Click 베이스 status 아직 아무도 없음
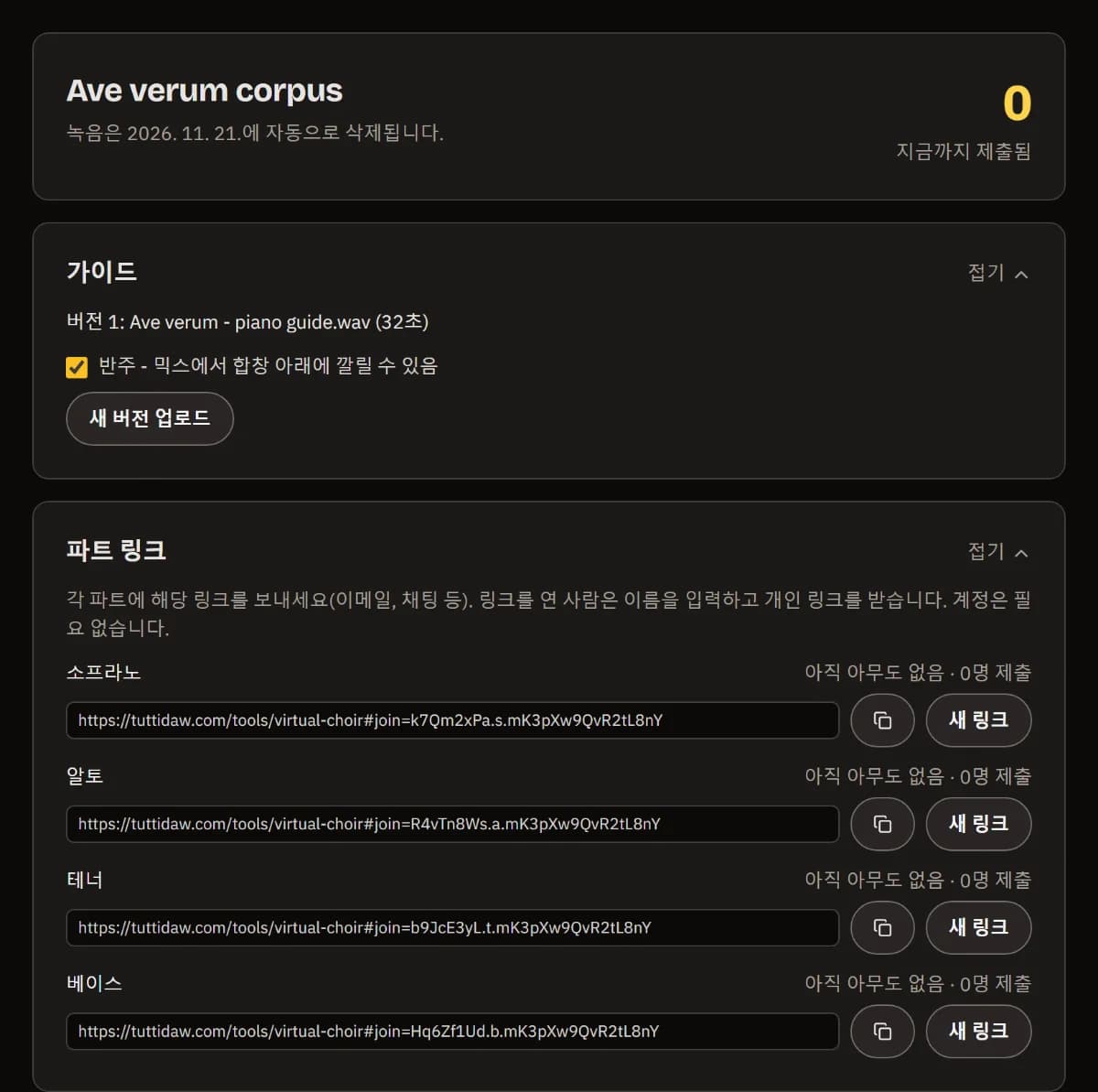The height and width of the screenshot is (1092, 1098). [x=874, y=983]
